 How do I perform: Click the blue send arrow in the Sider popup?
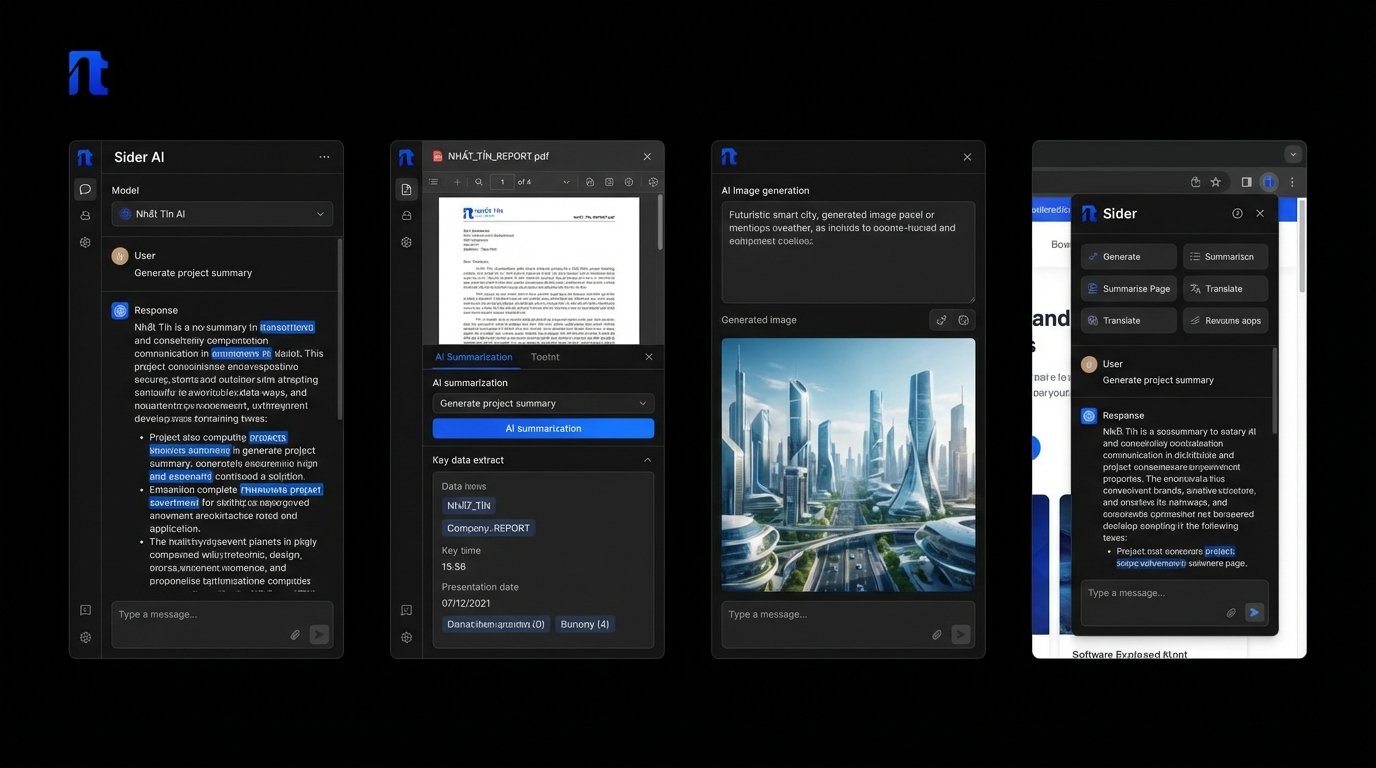click(x=1254, y=612)
